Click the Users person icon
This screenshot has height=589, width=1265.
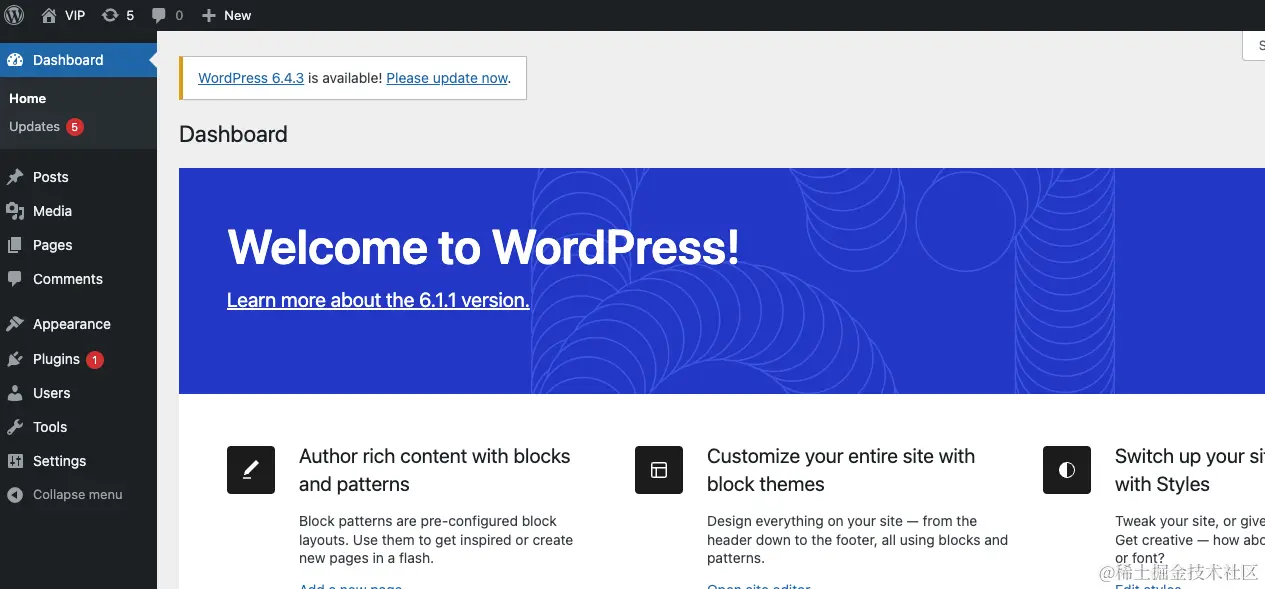pos(15,393)
